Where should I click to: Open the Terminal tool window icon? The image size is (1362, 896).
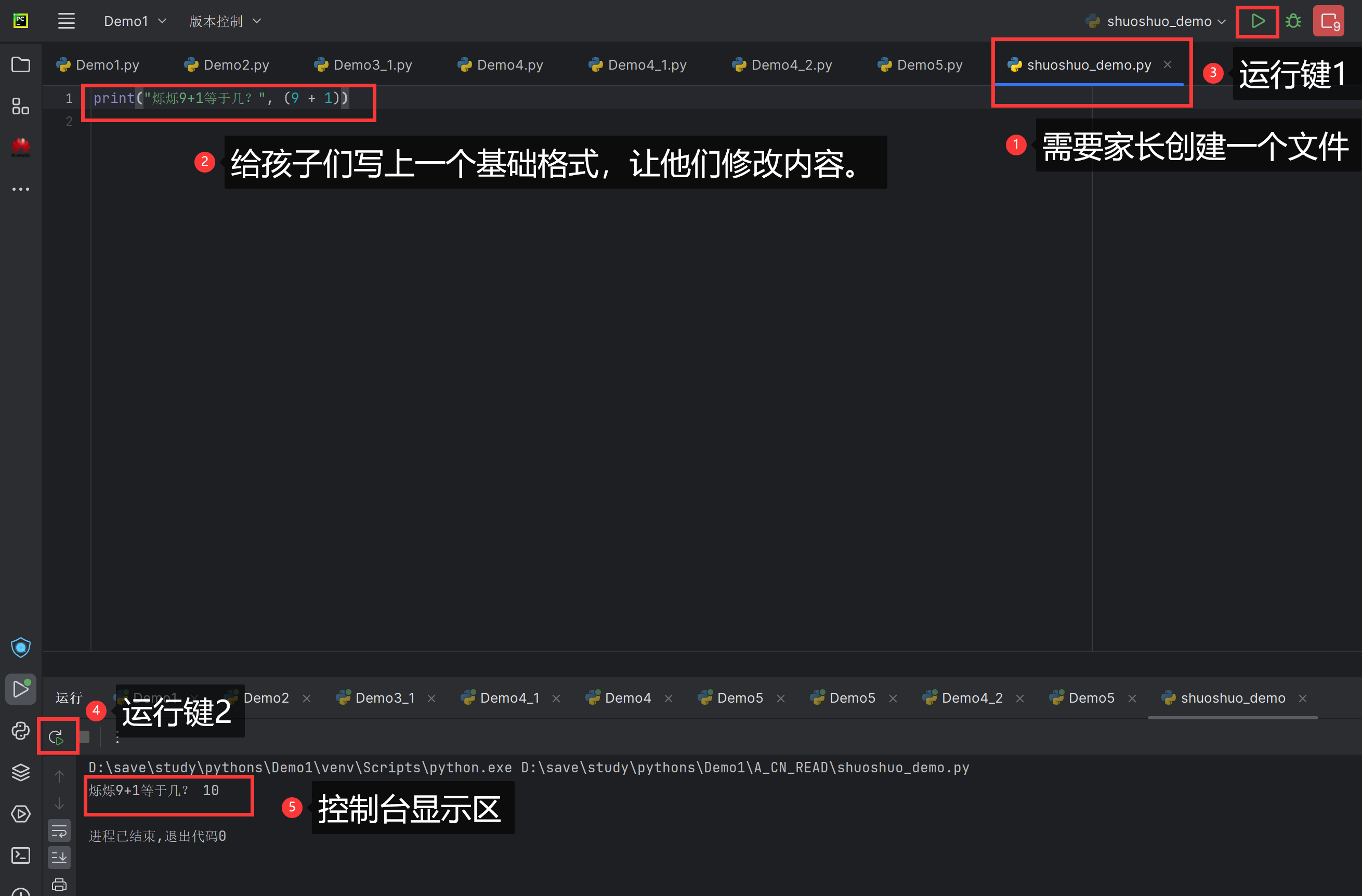click(x=21, y=855)
